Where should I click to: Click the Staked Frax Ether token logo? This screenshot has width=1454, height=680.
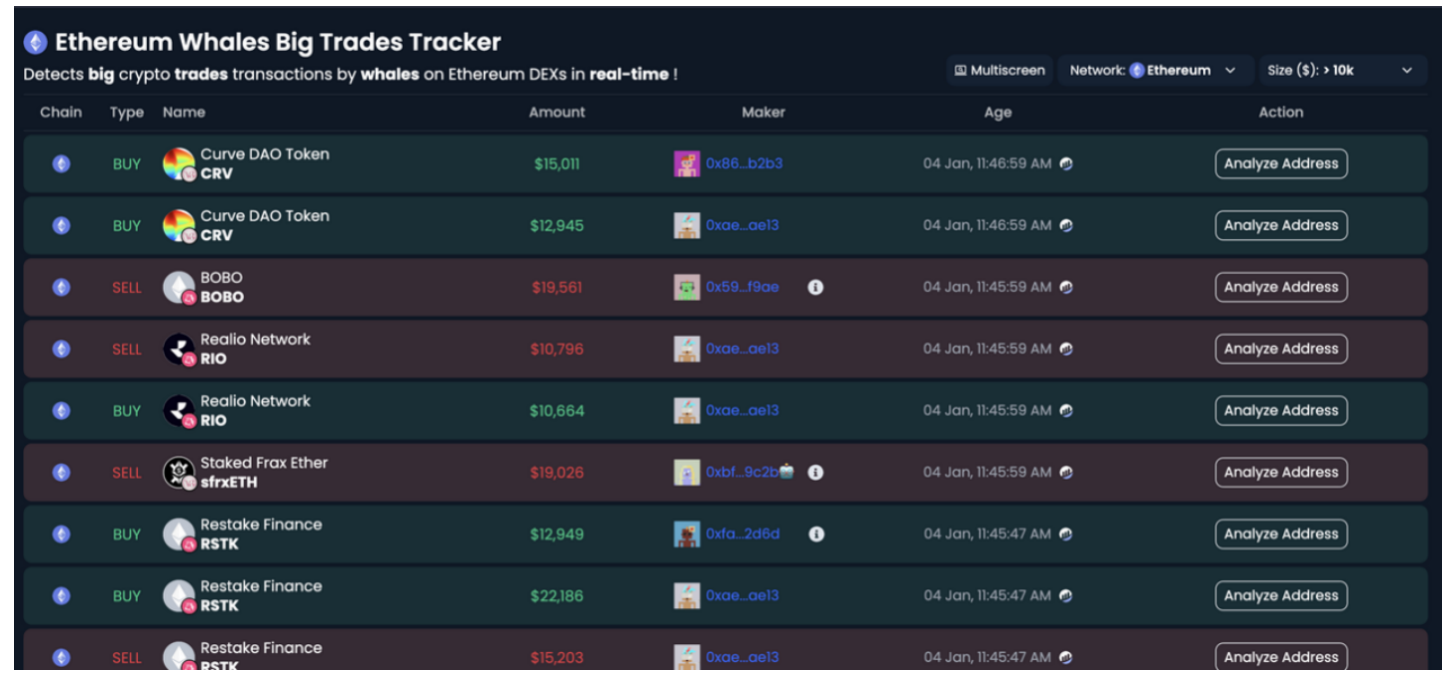179,473
